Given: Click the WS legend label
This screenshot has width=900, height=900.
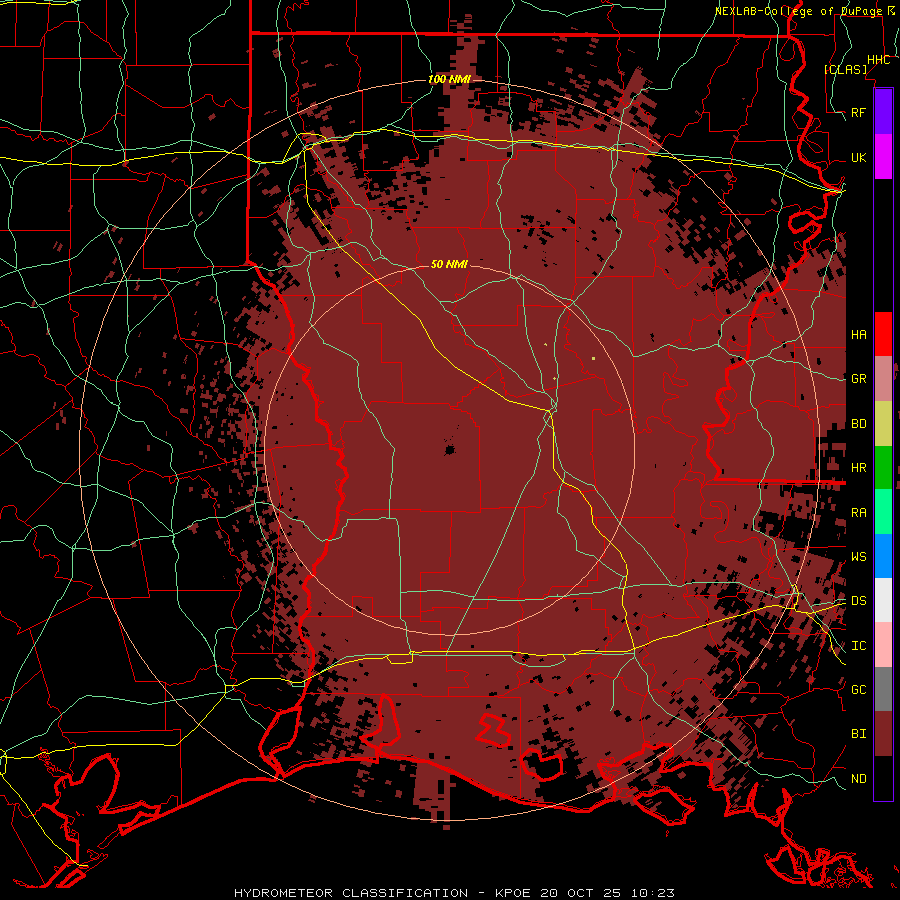Looking at the screenshot, I should click(x=858, y=557).
